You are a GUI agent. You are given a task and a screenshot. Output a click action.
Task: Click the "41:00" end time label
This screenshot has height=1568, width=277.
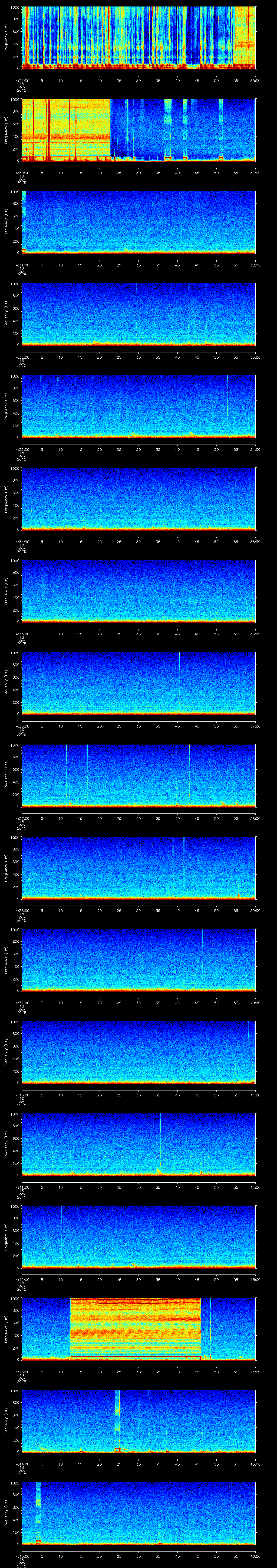255,1095
